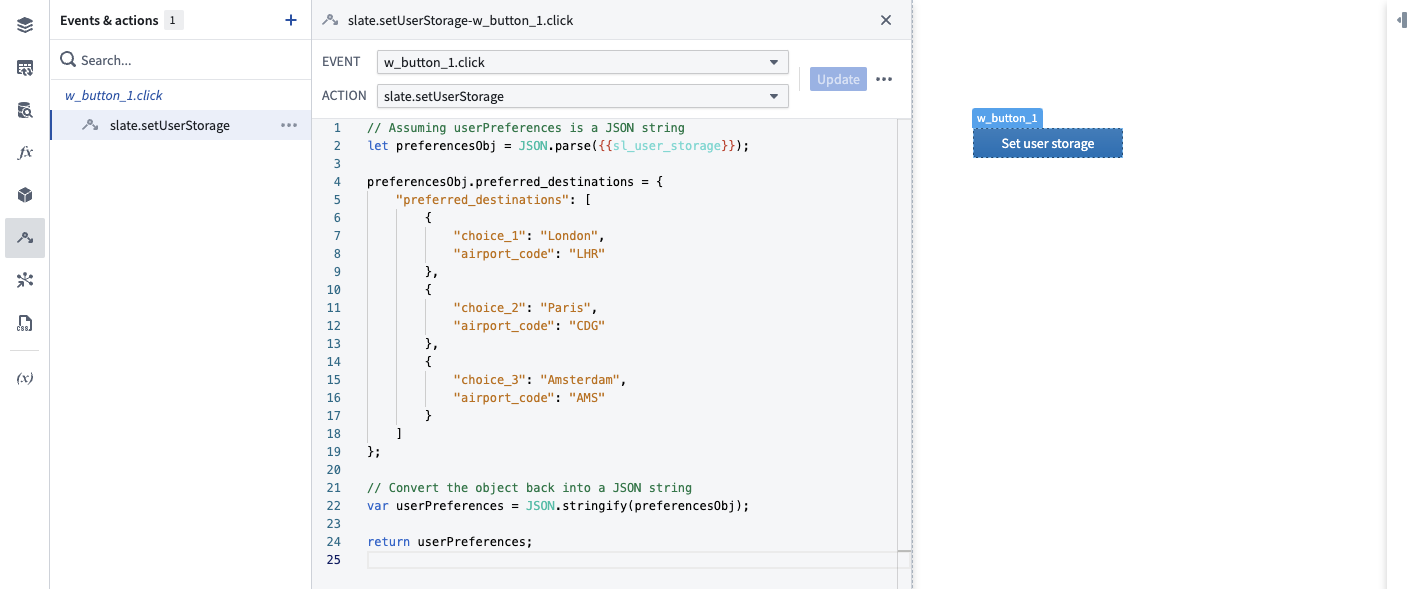Open the layers (widgets) panel icon
Screen dimensions: 1416x589
25,25
